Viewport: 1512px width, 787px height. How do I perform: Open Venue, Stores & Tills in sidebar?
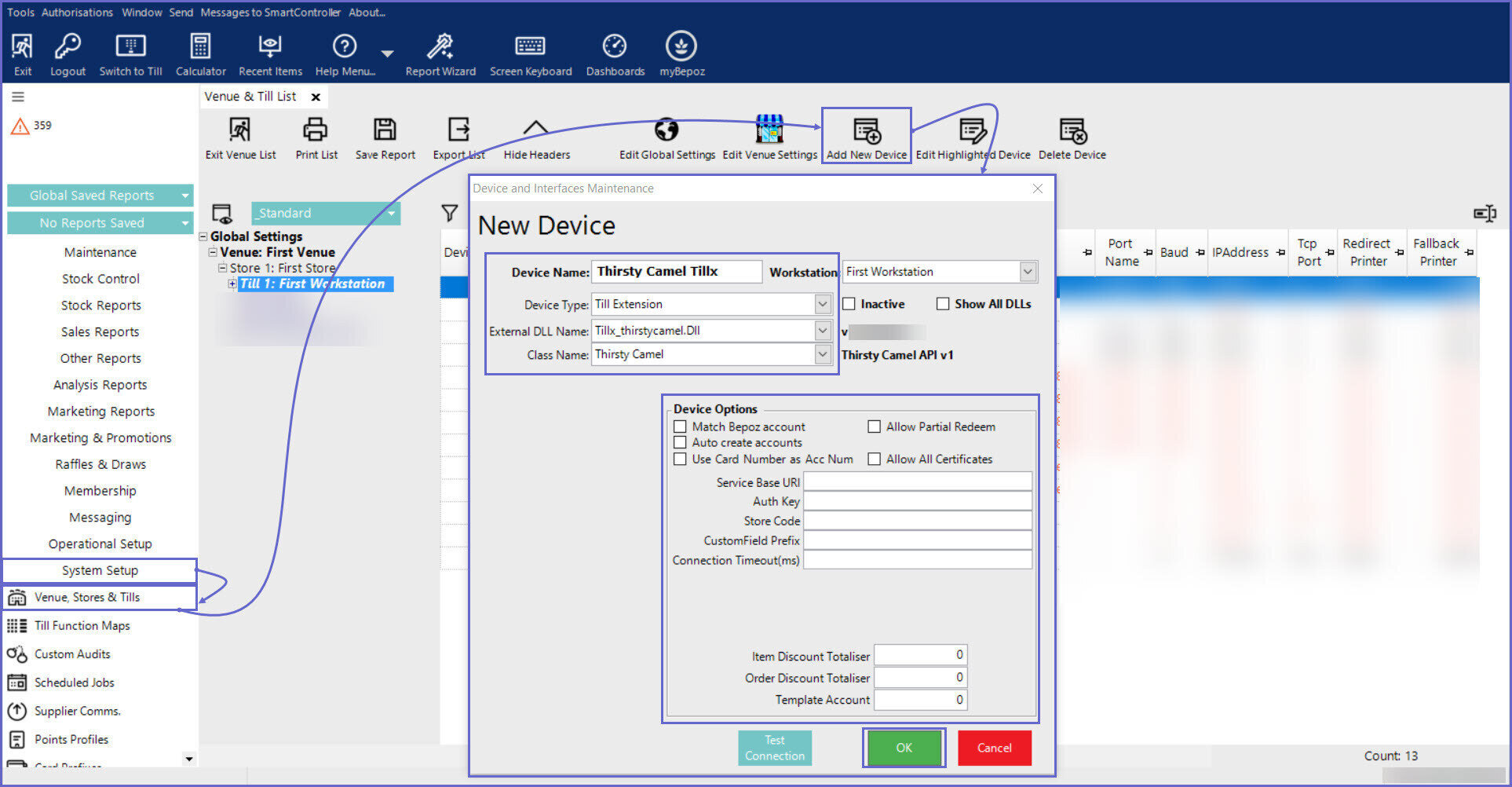click(87, 598)
